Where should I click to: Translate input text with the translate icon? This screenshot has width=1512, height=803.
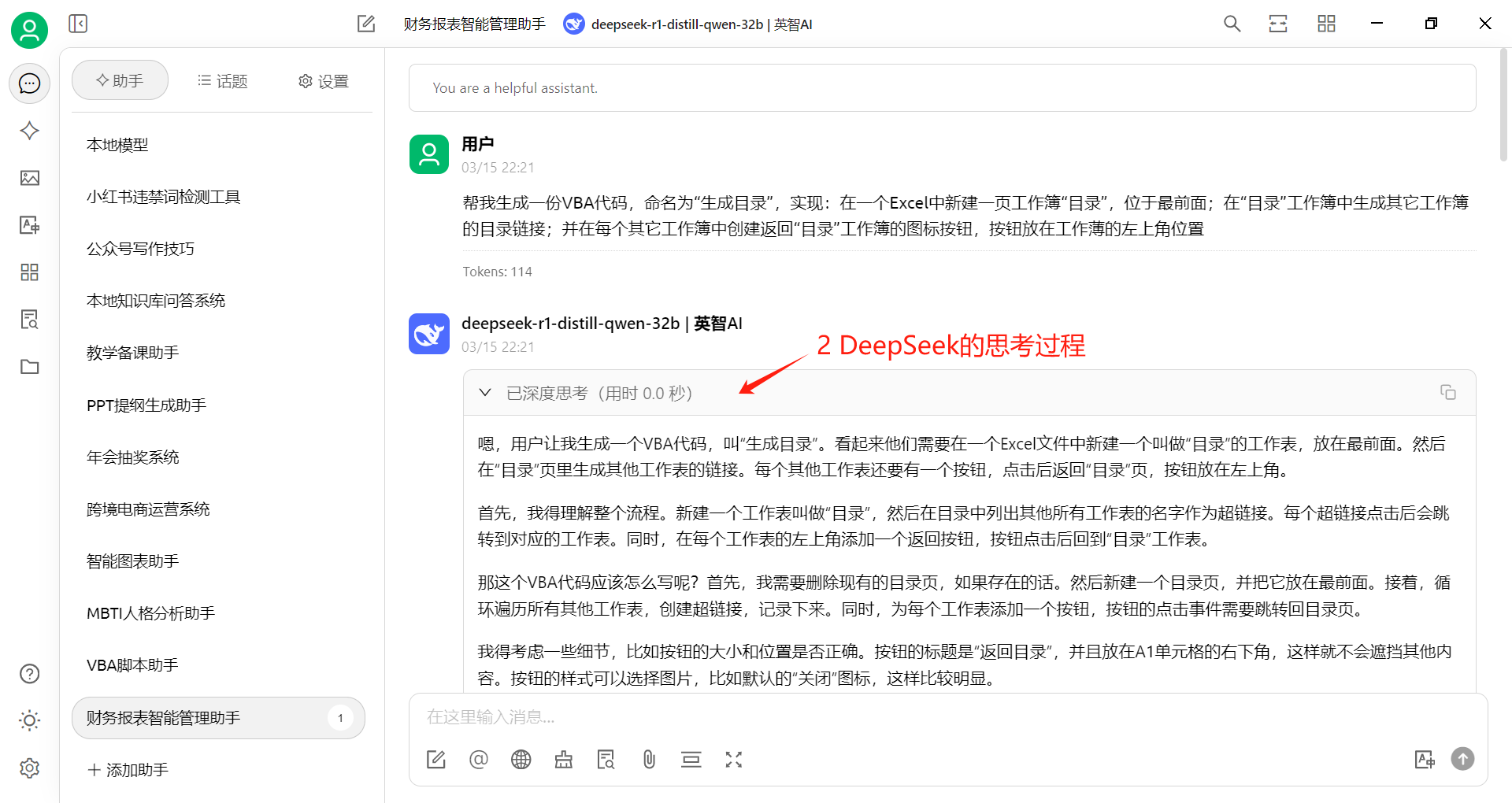(x=1425, y=760)
